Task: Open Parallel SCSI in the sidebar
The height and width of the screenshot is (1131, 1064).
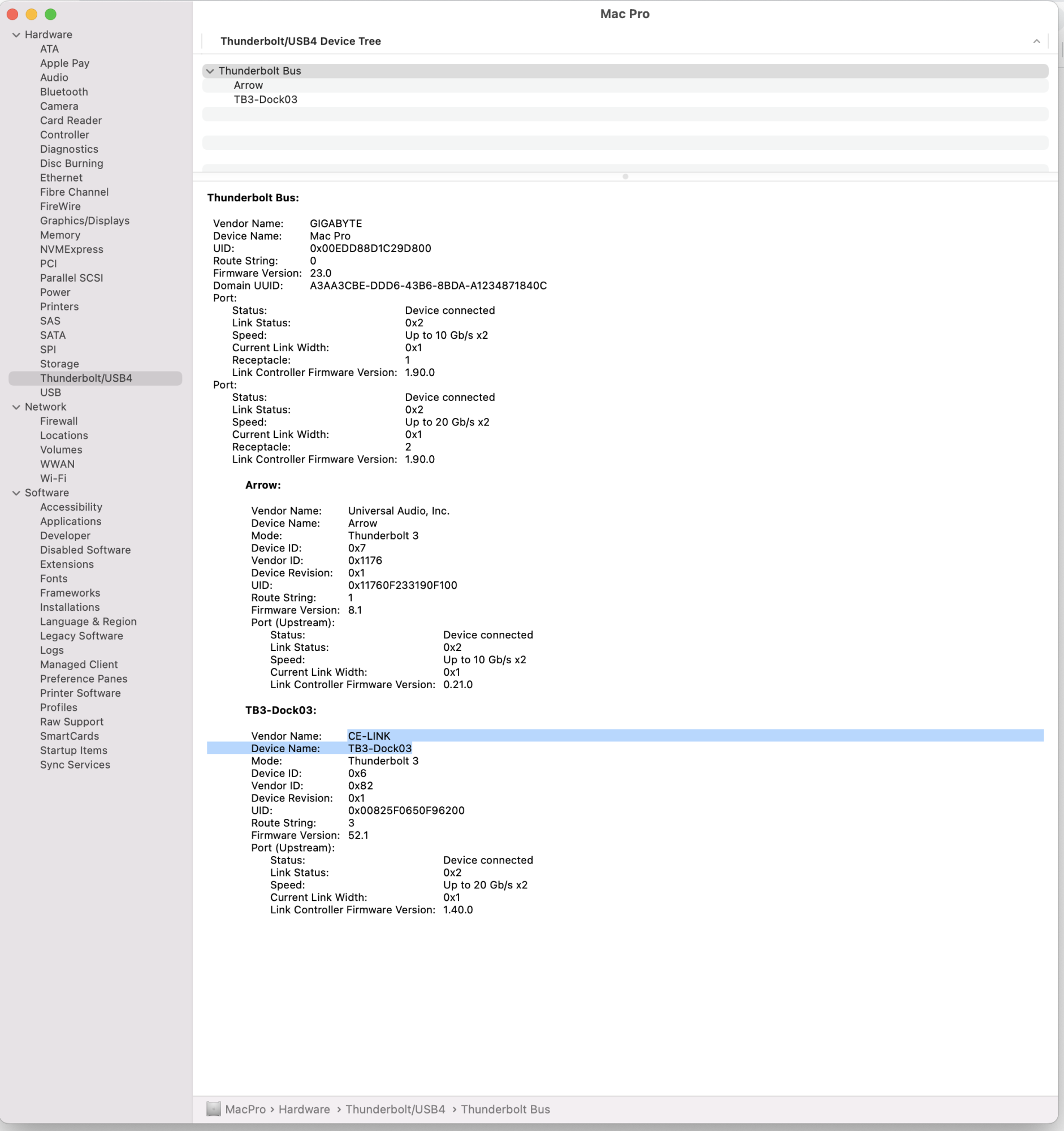Action: coord(72,278)
